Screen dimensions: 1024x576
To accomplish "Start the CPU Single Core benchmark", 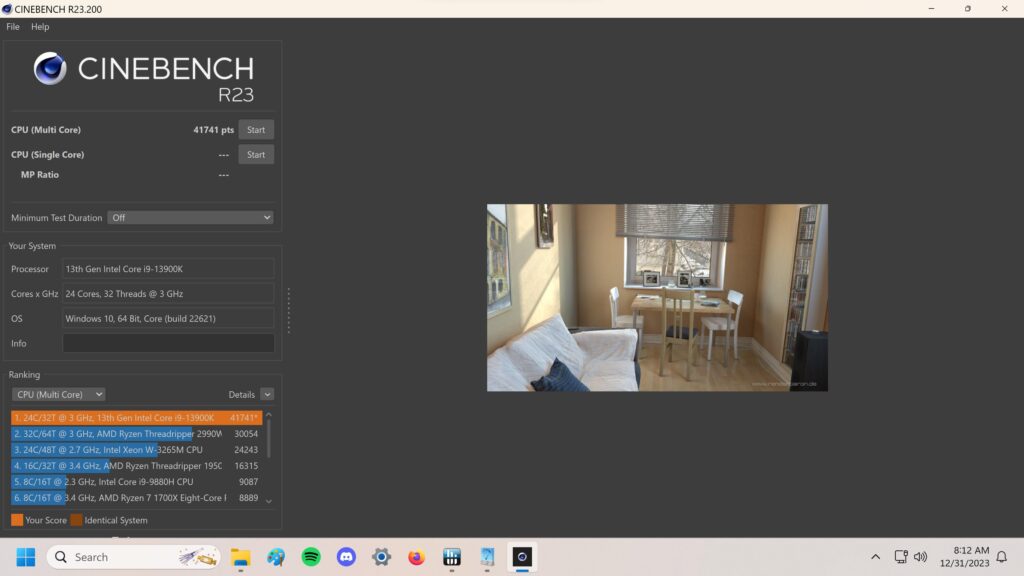I will coord(256,154).
